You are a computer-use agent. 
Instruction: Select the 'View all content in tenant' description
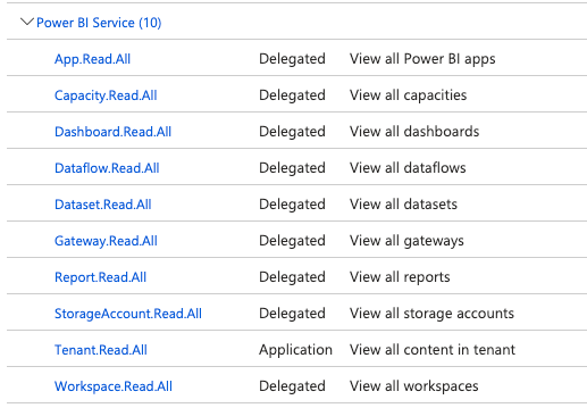[432, 350]
